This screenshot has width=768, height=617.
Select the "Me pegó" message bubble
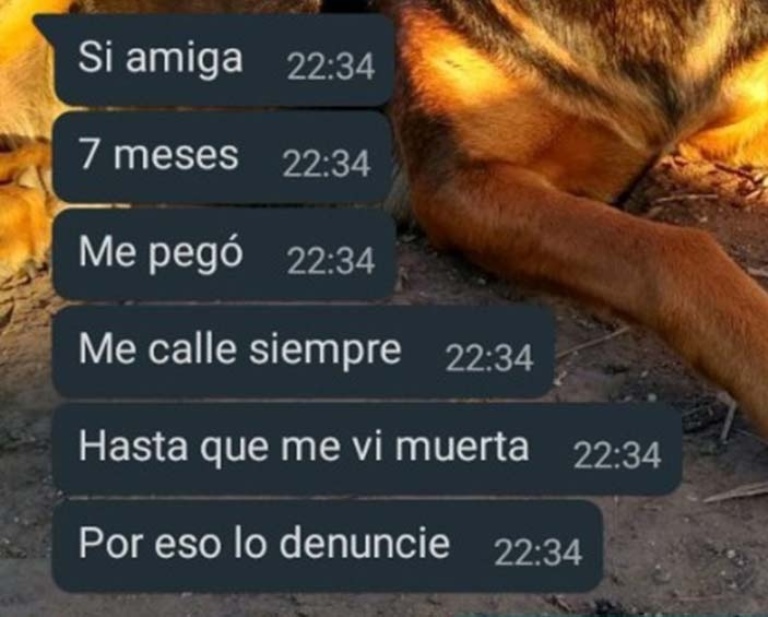pyautogui.click(x=223, y=254)
